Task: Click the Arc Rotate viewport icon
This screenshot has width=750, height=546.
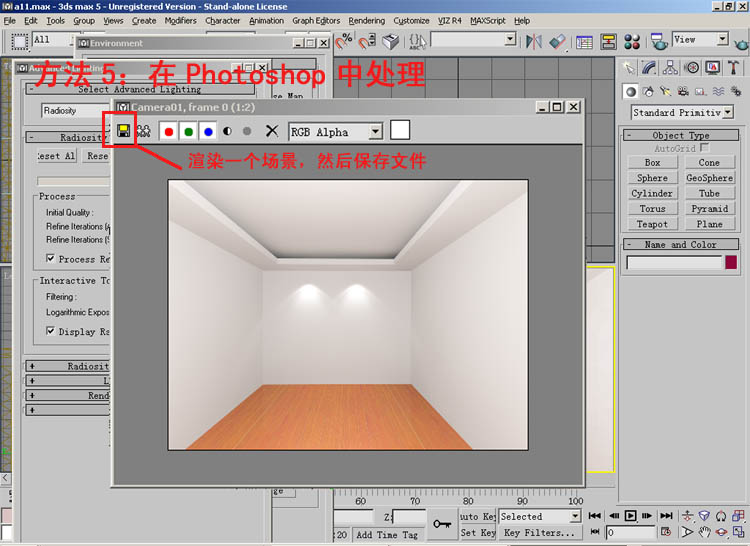Action: 721,532
